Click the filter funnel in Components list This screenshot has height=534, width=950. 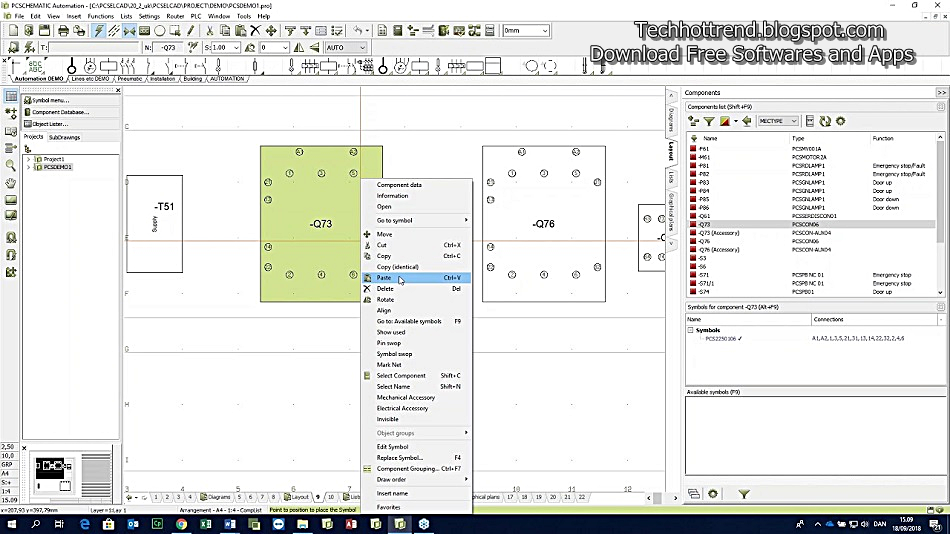[709, 121]
